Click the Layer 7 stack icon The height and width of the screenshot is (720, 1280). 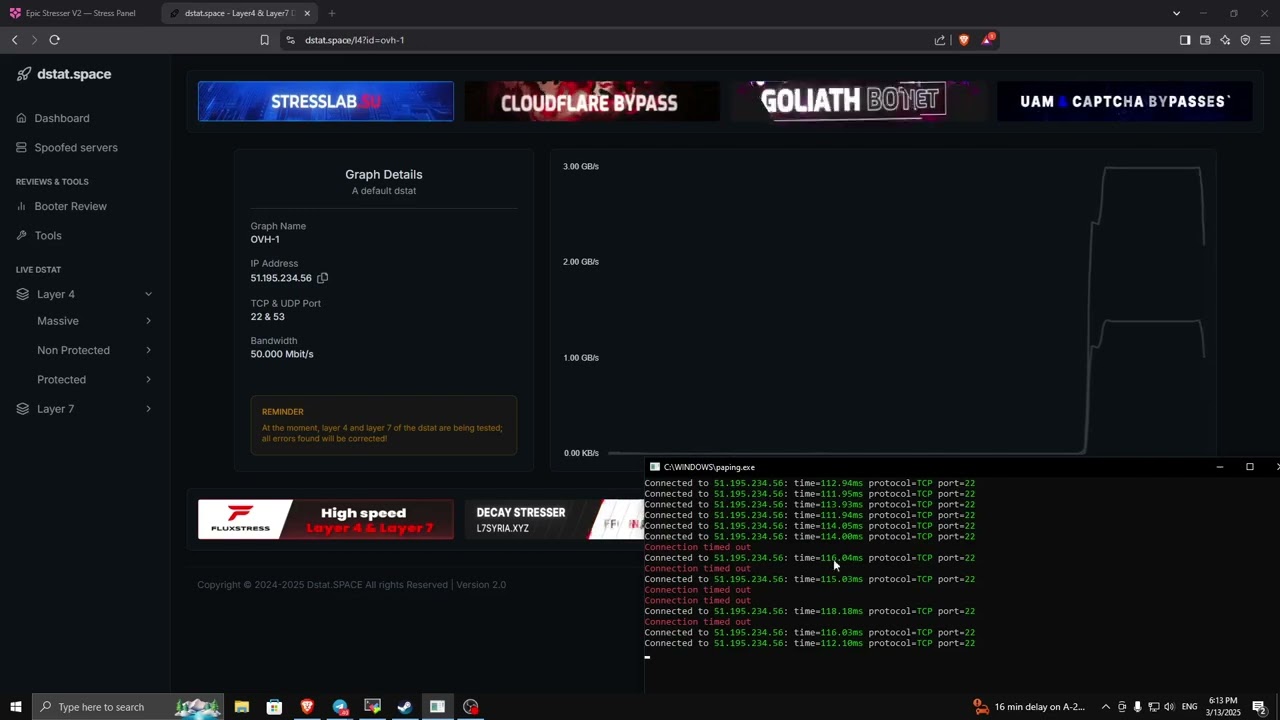(23, 409)
